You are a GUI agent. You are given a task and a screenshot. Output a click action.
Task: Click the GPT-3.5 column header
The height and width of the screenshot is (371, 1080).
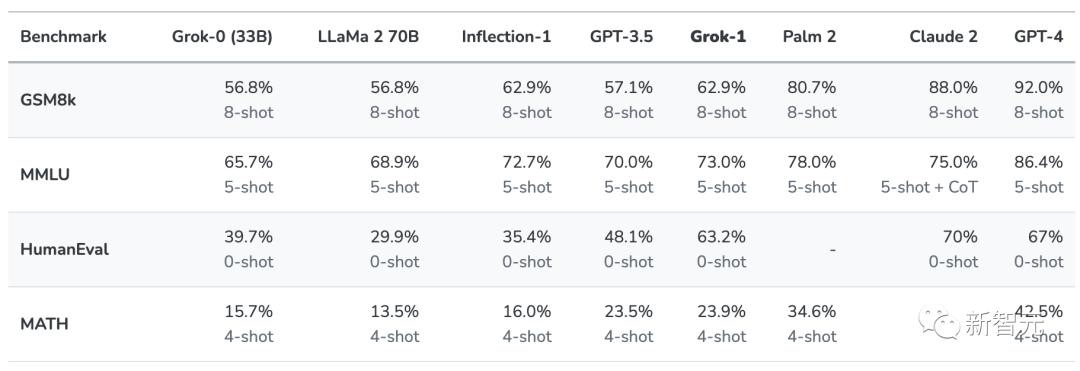click(621, 36)
